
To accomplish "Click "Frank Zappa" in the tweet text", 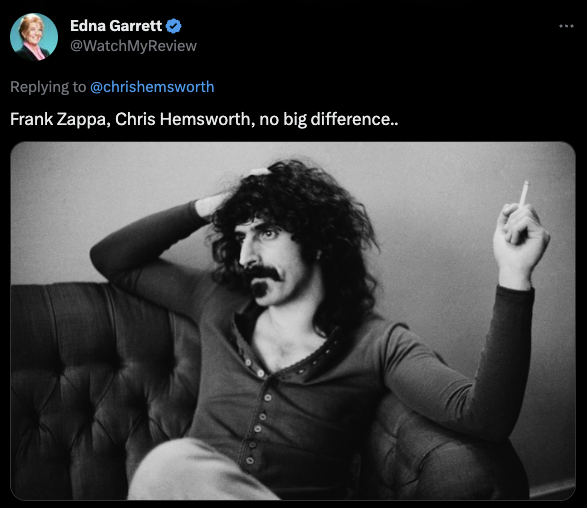I will (x=60, y=119).
